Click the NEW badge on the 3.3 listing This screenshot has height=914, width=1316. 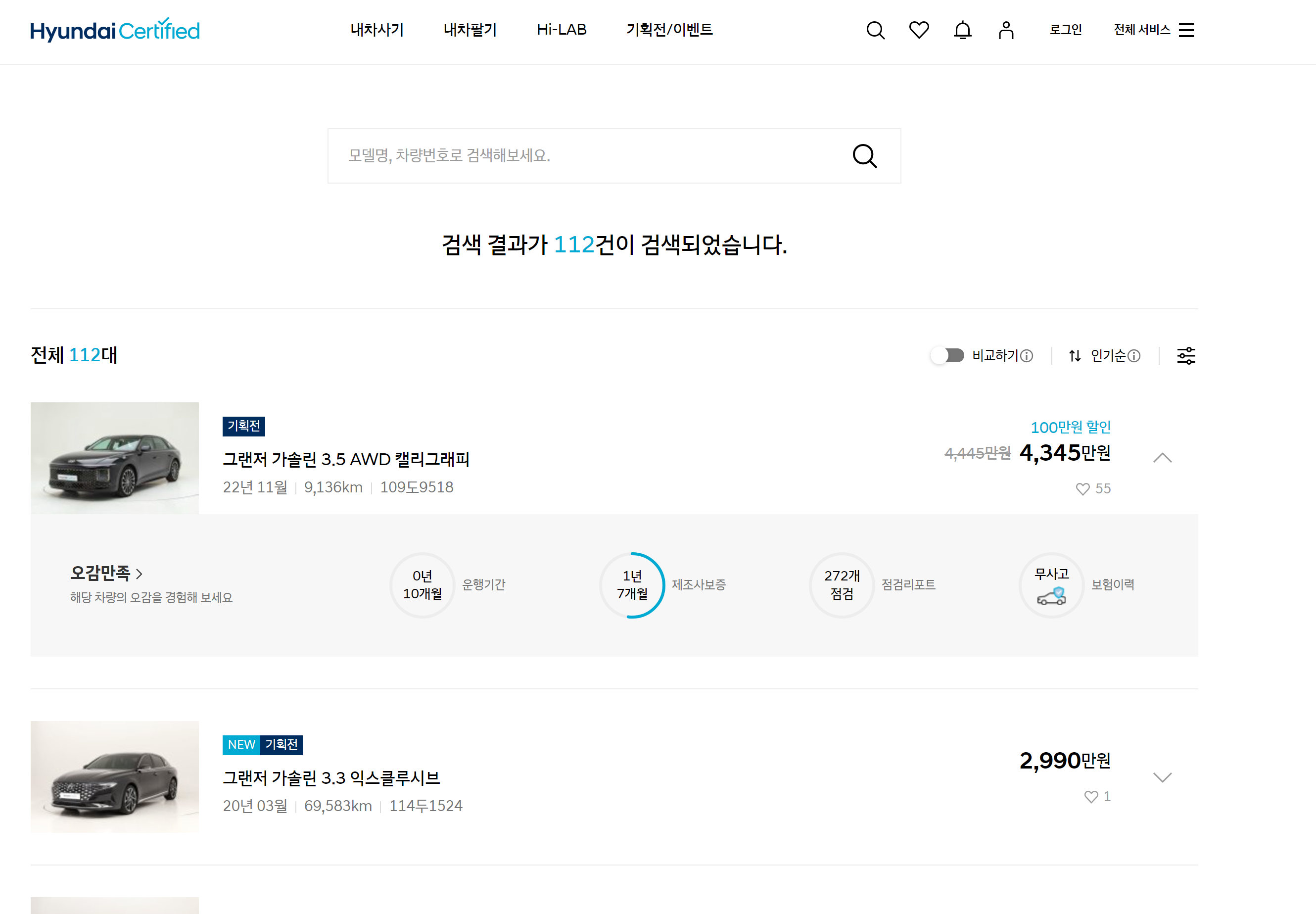tap(241, 745)
